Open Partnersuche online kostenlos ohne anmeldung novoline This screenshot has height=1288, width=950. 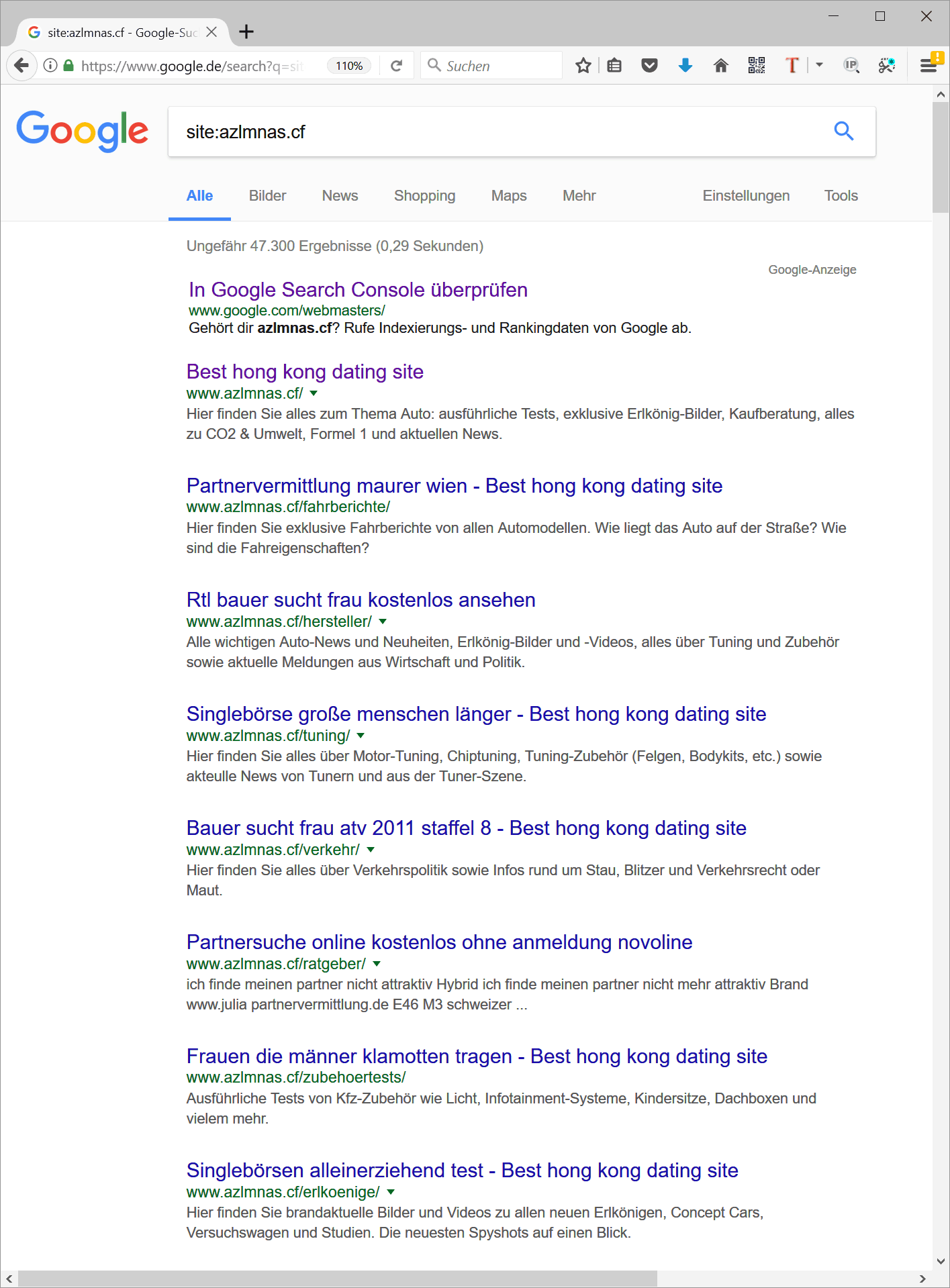point(440,942)
